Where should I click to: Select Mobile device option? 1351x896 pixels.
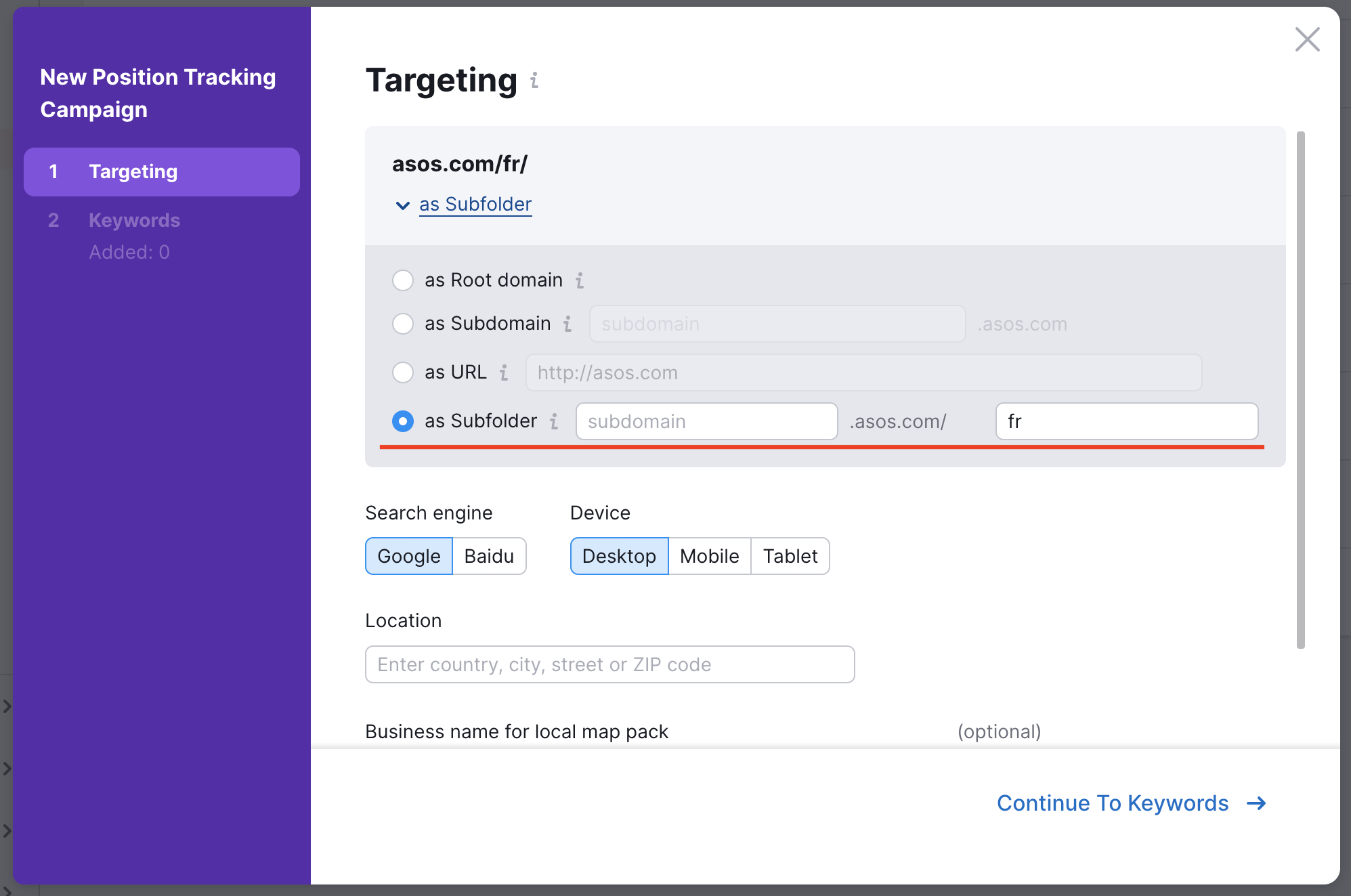[x=709, y=556]
